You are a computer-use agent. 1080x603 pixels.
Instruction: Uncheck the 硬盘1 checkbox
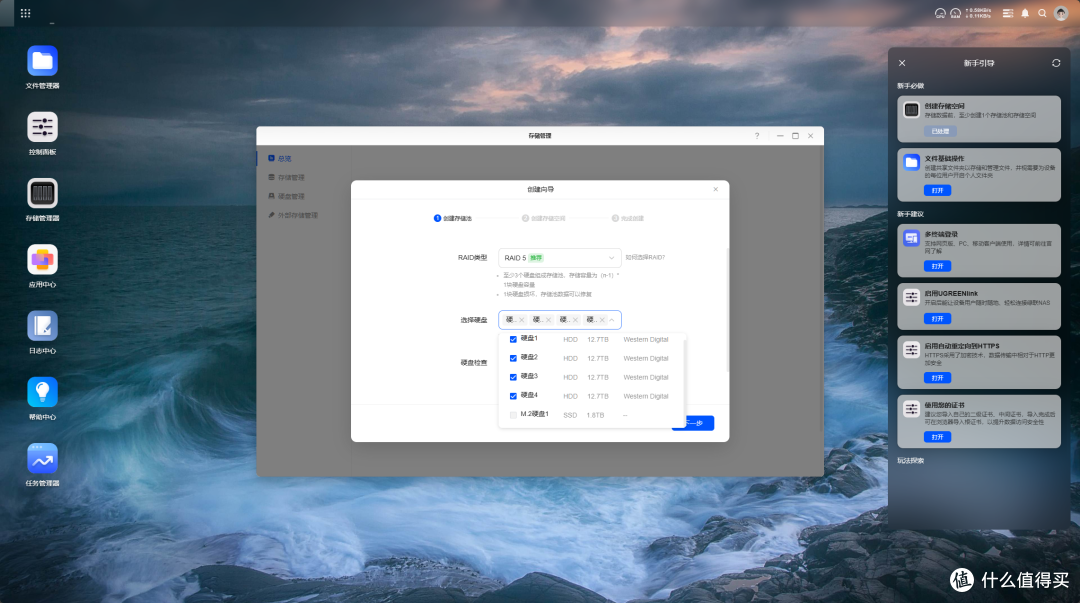pos(513,339)
